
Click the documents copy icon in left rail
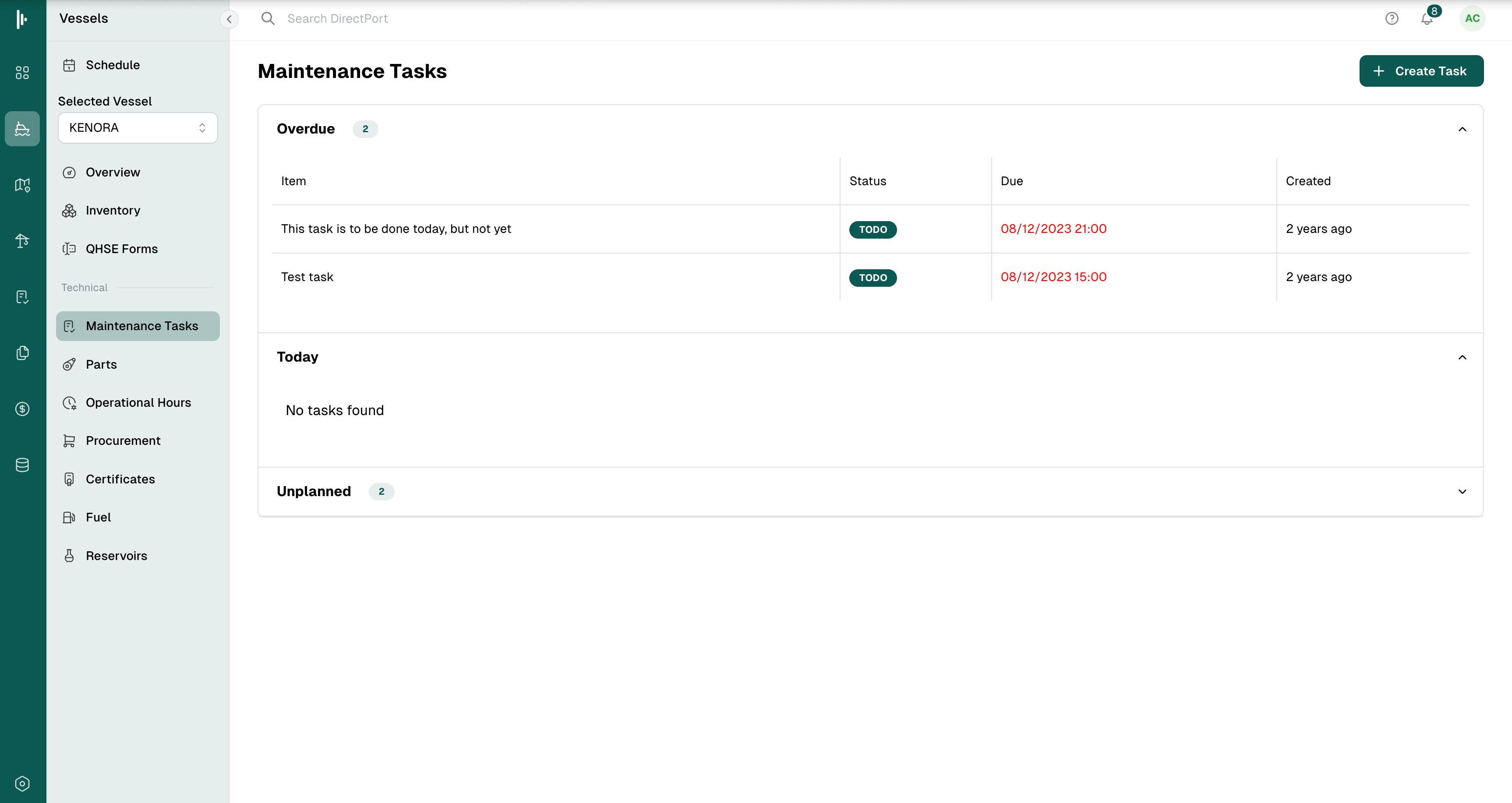click(22, 352)
